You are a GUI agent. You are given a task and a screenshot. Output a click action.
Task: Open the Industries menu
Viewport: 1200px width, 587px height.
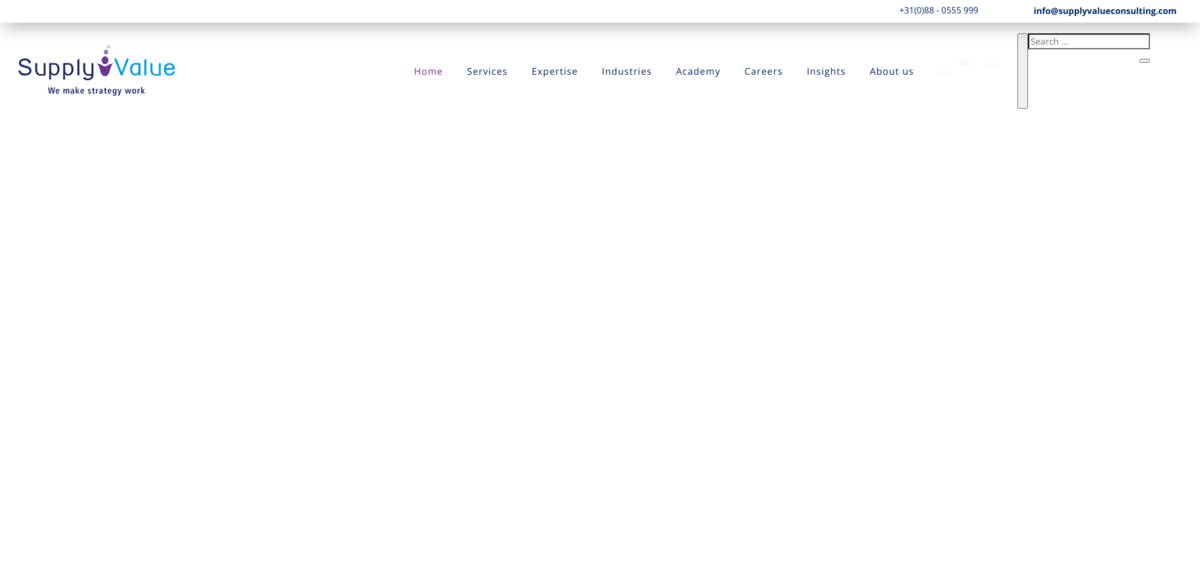pyautogui.click(x=626, y=71)
